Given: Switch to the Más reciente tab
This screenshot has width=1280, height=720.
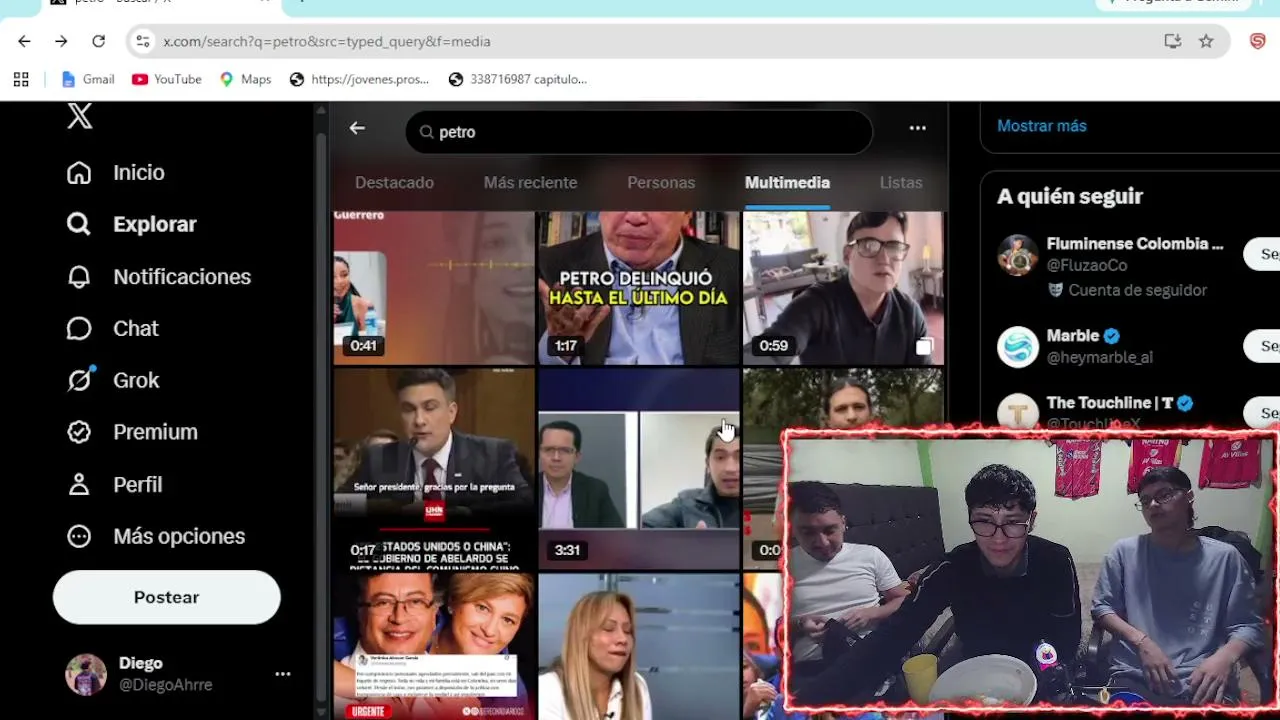Looking at the screenshot, I should pyautogui.click(x=530, y=182).
